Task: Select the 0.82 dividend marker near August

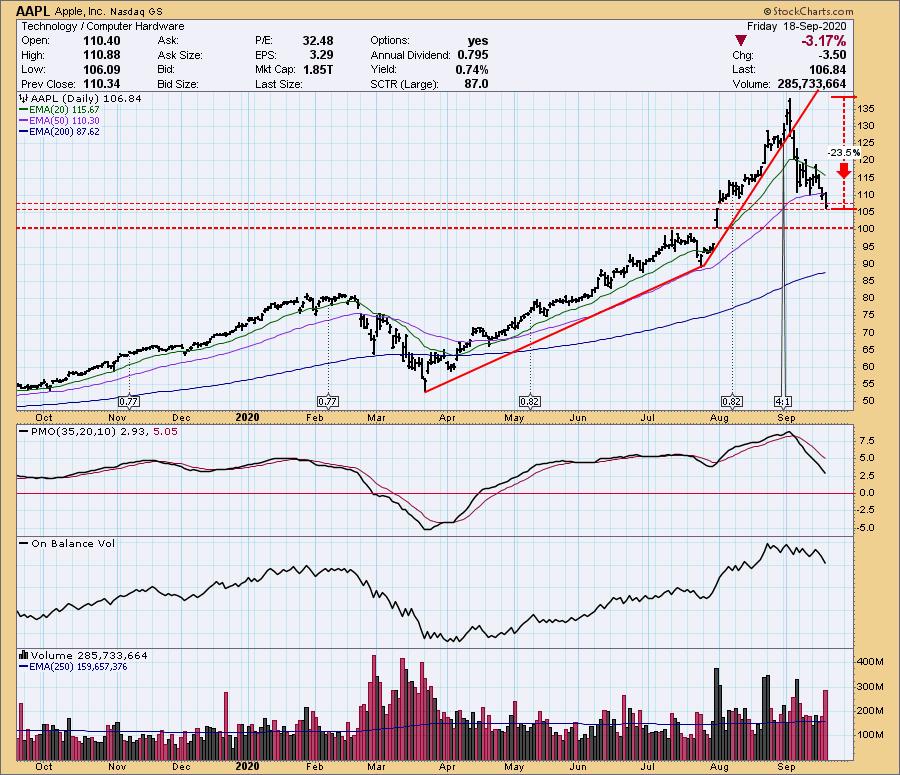Action: tap(732, 401)
